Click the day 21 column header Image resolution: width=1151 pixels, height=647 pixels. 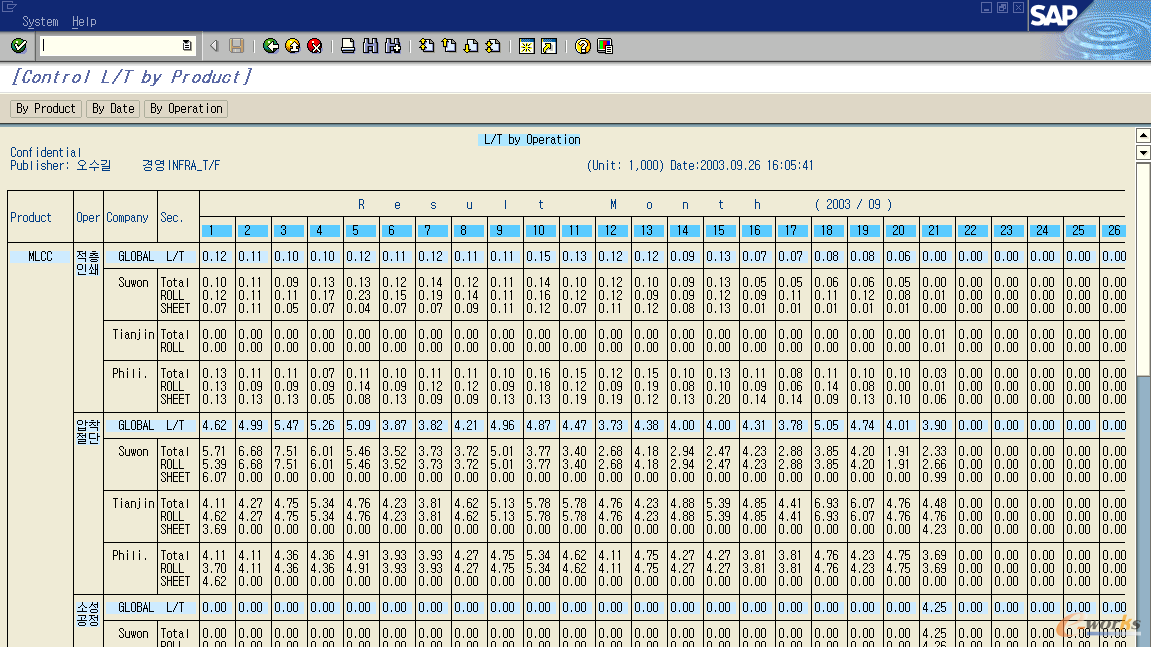point(937,231)
